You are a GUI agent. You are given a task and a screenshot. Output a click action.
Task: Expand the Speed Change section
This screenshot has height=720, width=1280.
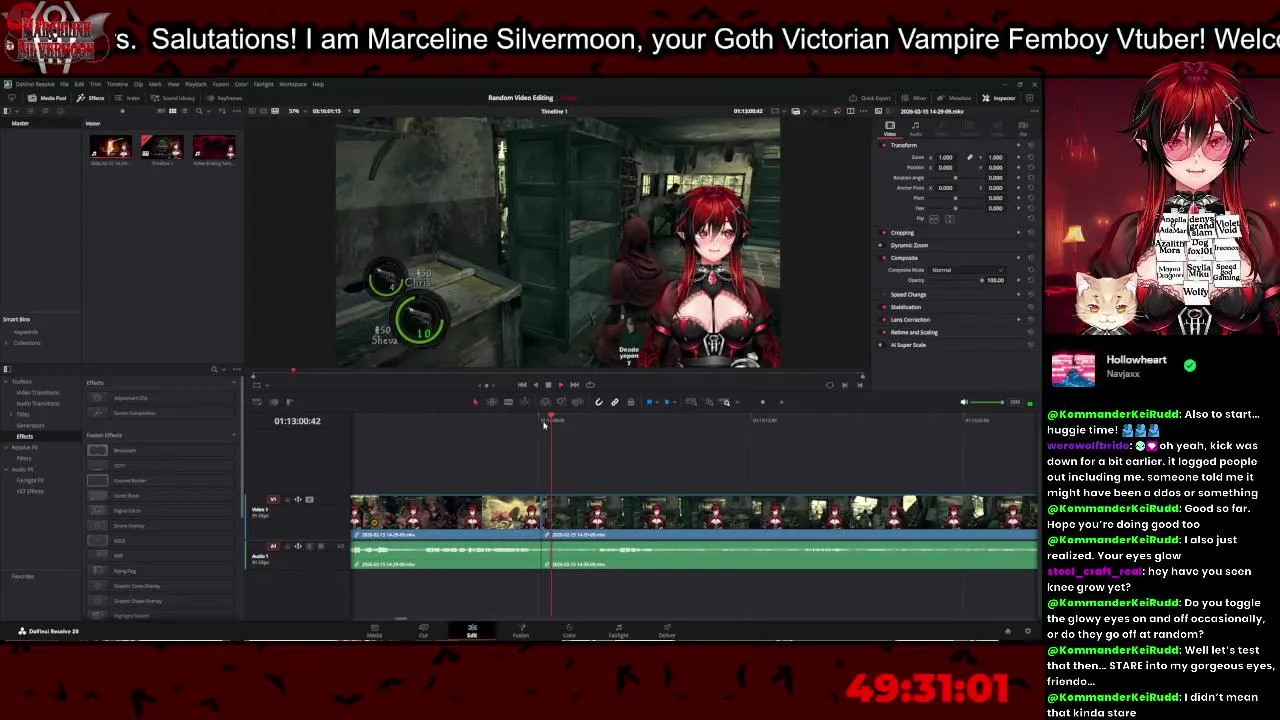[x=908, y=295]
